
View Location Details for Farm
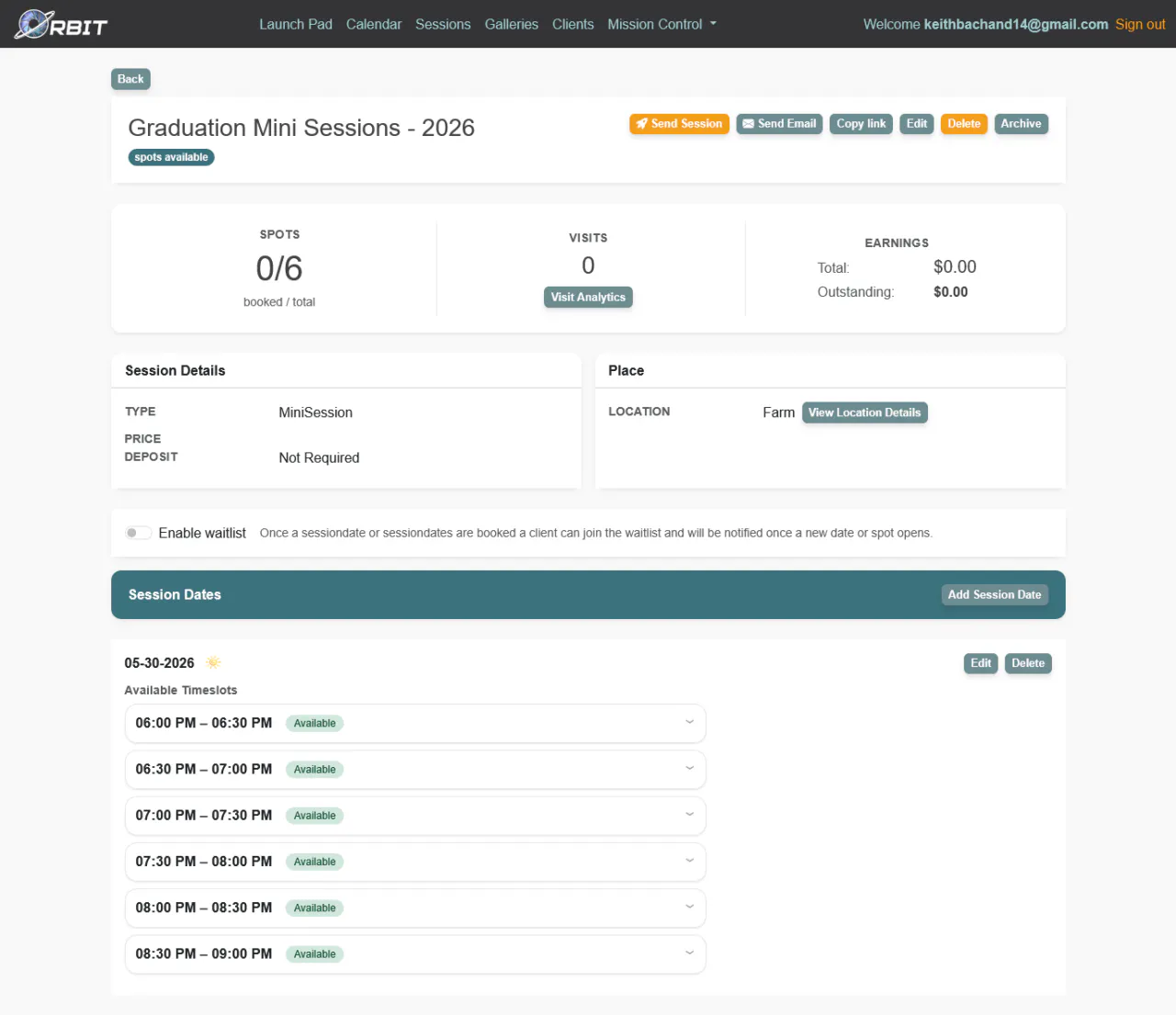(x=865, y=412)
